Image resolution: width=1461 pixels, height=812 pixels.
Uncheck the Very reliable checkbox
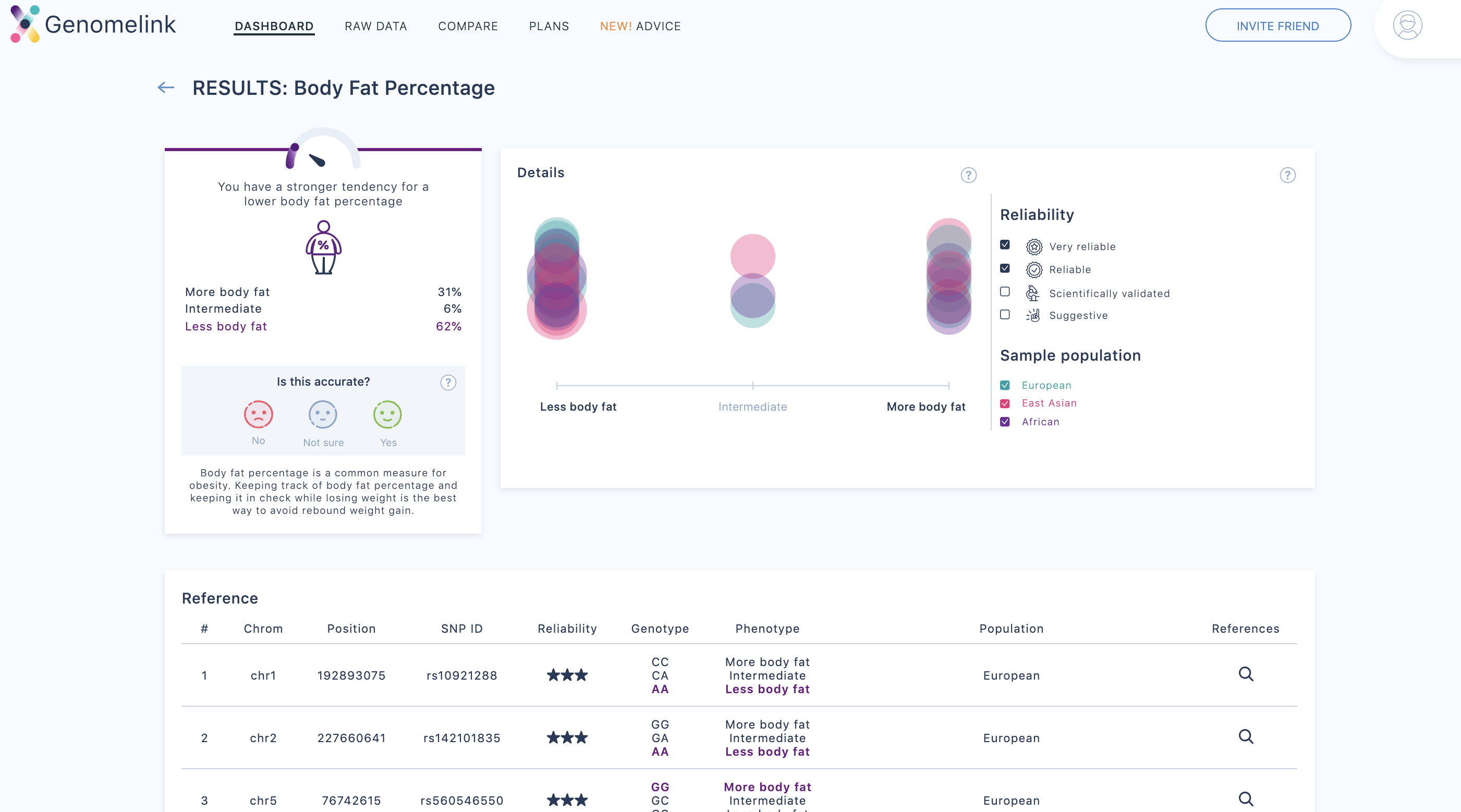[1004, 245]
